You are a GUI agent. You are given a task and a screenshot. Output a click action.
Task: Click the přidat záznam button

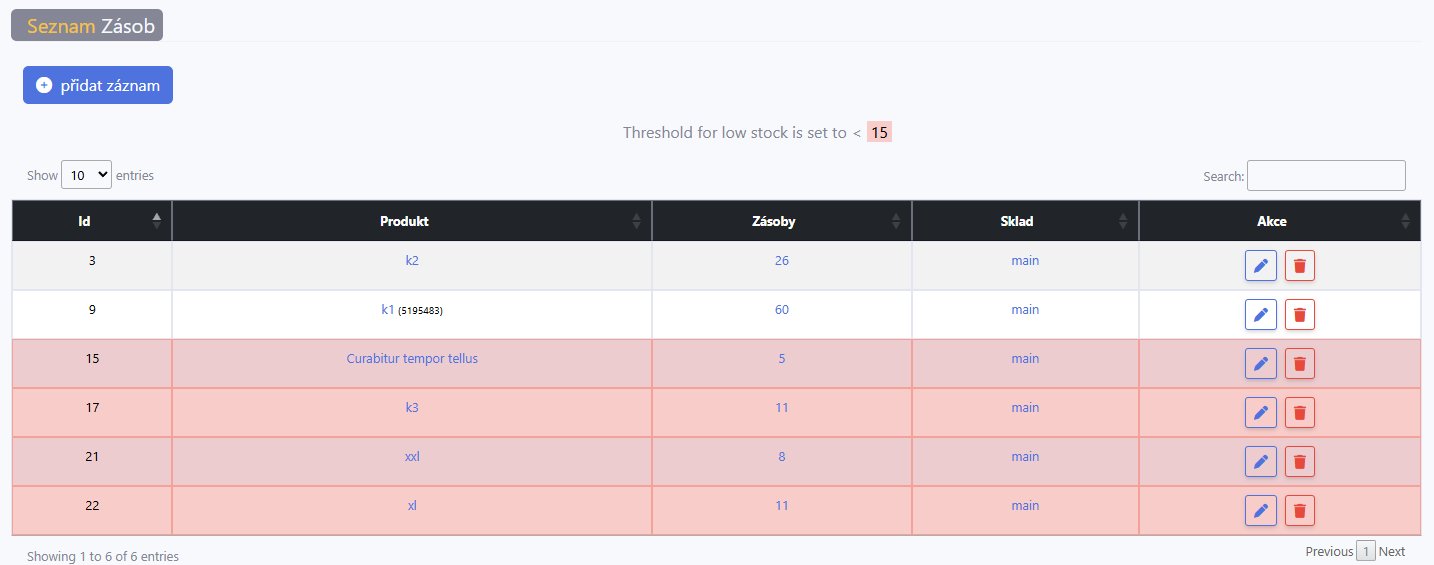point(98,85)
